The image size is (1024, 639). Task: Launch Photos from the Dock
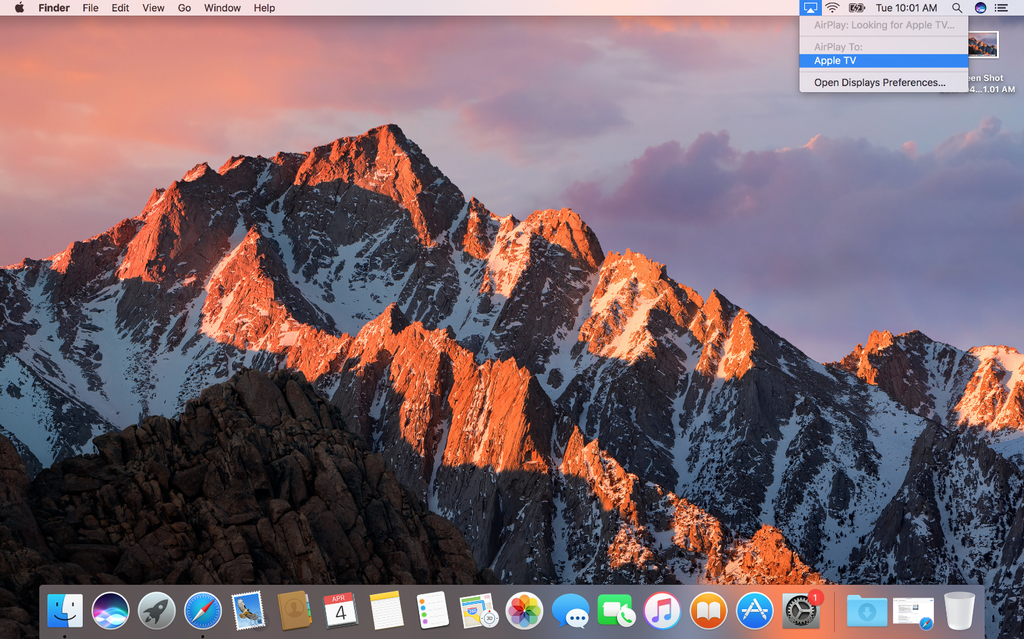point(525,611)
